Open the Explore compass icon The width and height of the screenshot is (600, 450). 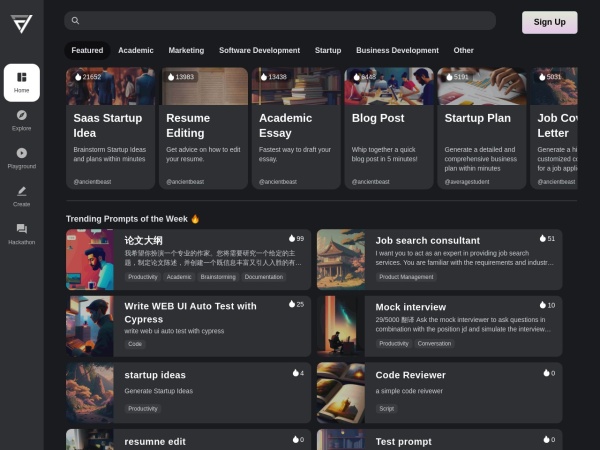[x=22, y=116]
